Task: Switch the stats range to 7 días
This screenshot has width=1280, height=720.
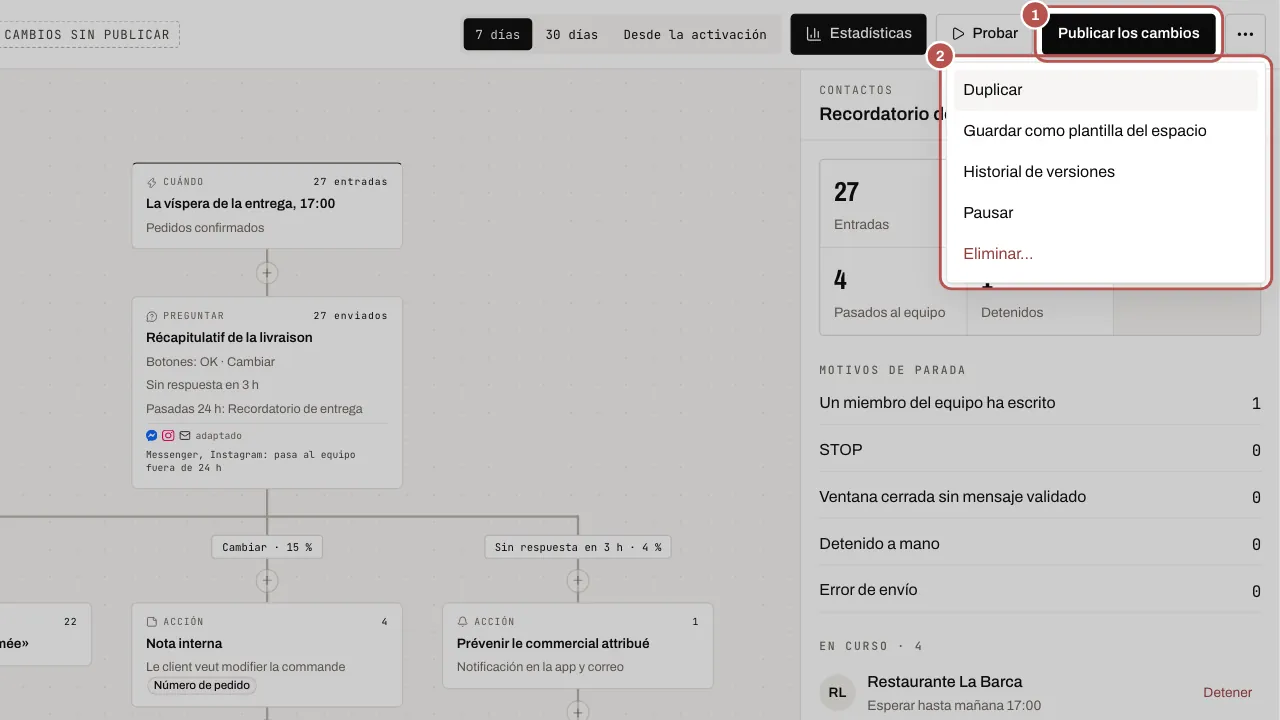Action: 497,34
